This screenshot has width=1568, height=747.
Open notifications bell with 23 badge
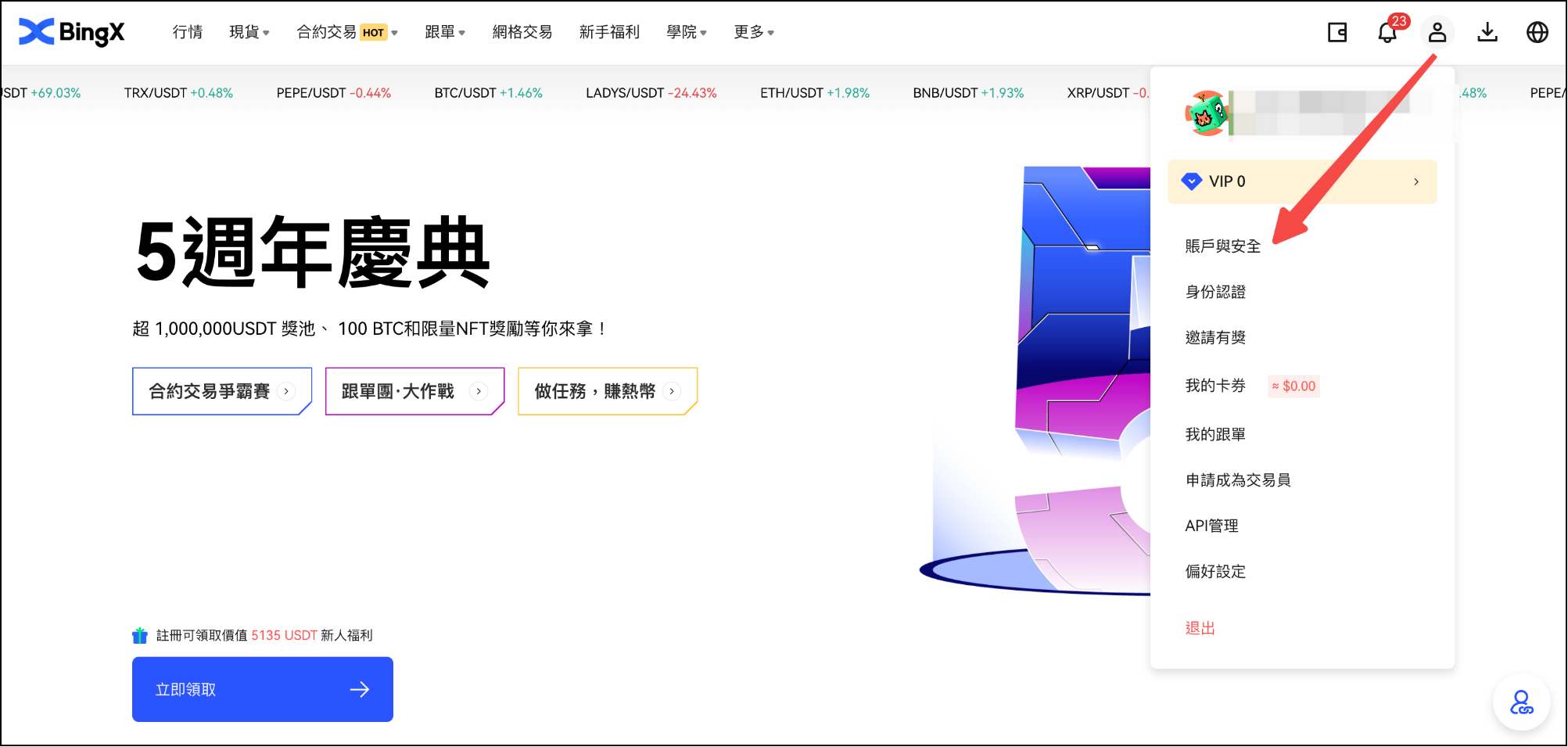pyautogui.click(x=1387, y=32)
